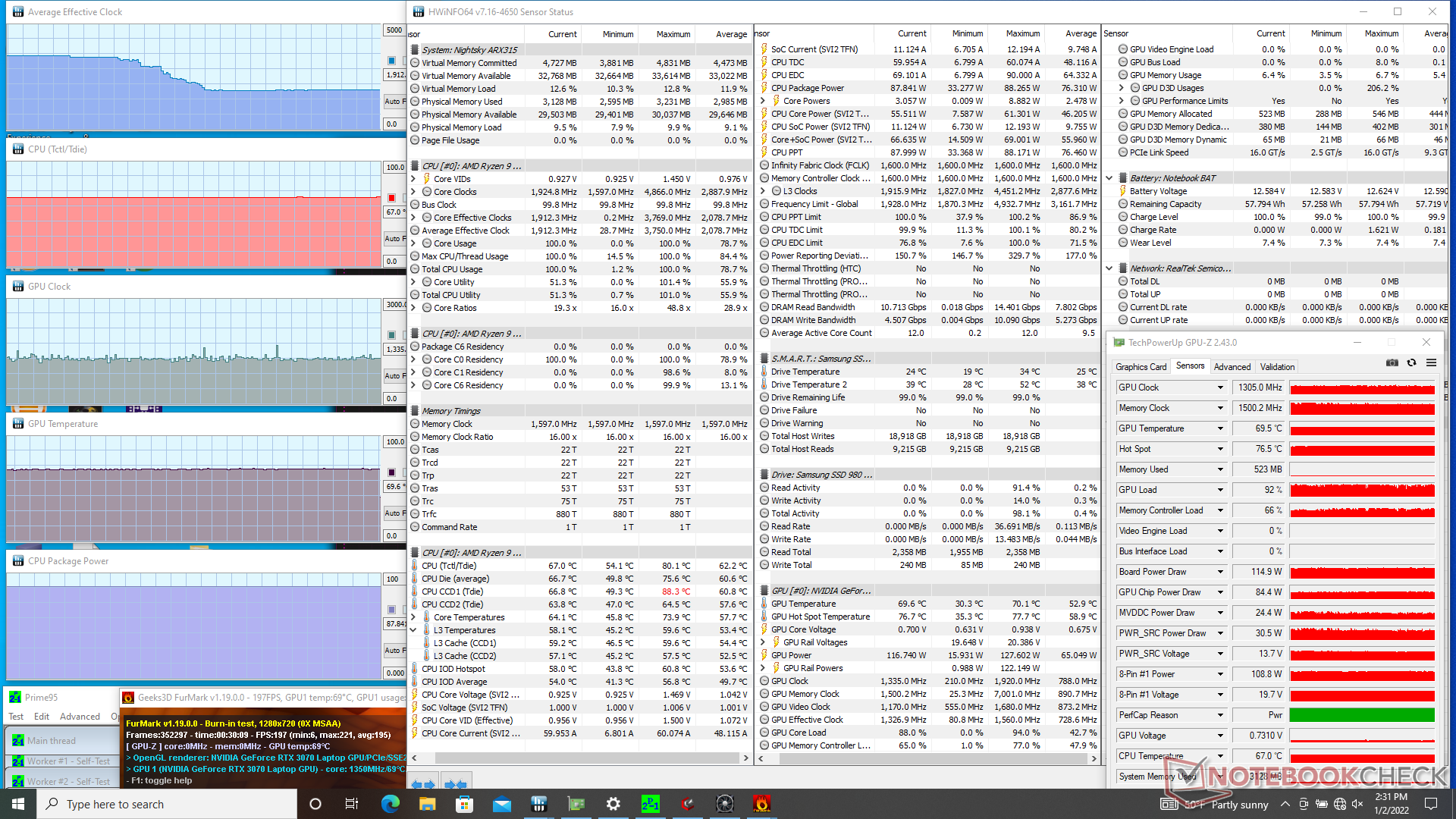Click Auto Fit in GPU Clock graph
The height and width of the screenshot is (819, 1456).
394,375
